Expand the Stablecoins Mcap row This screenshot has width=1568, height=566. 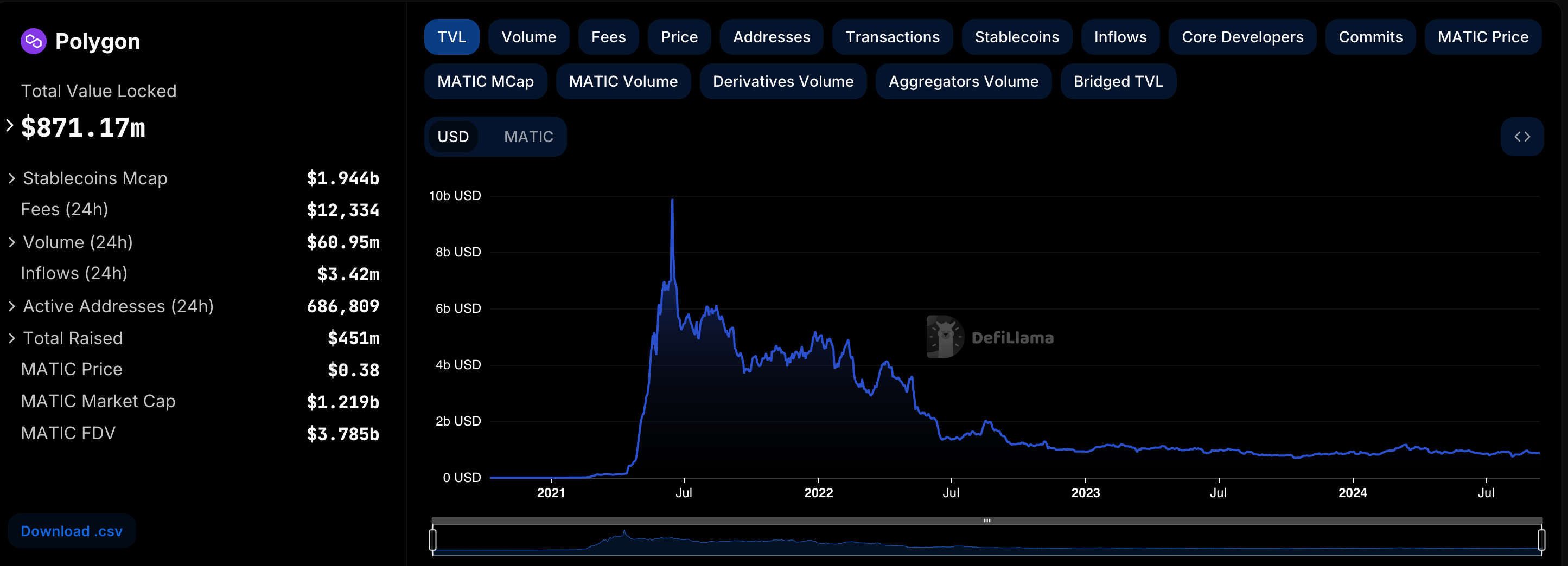coord(11,178)
